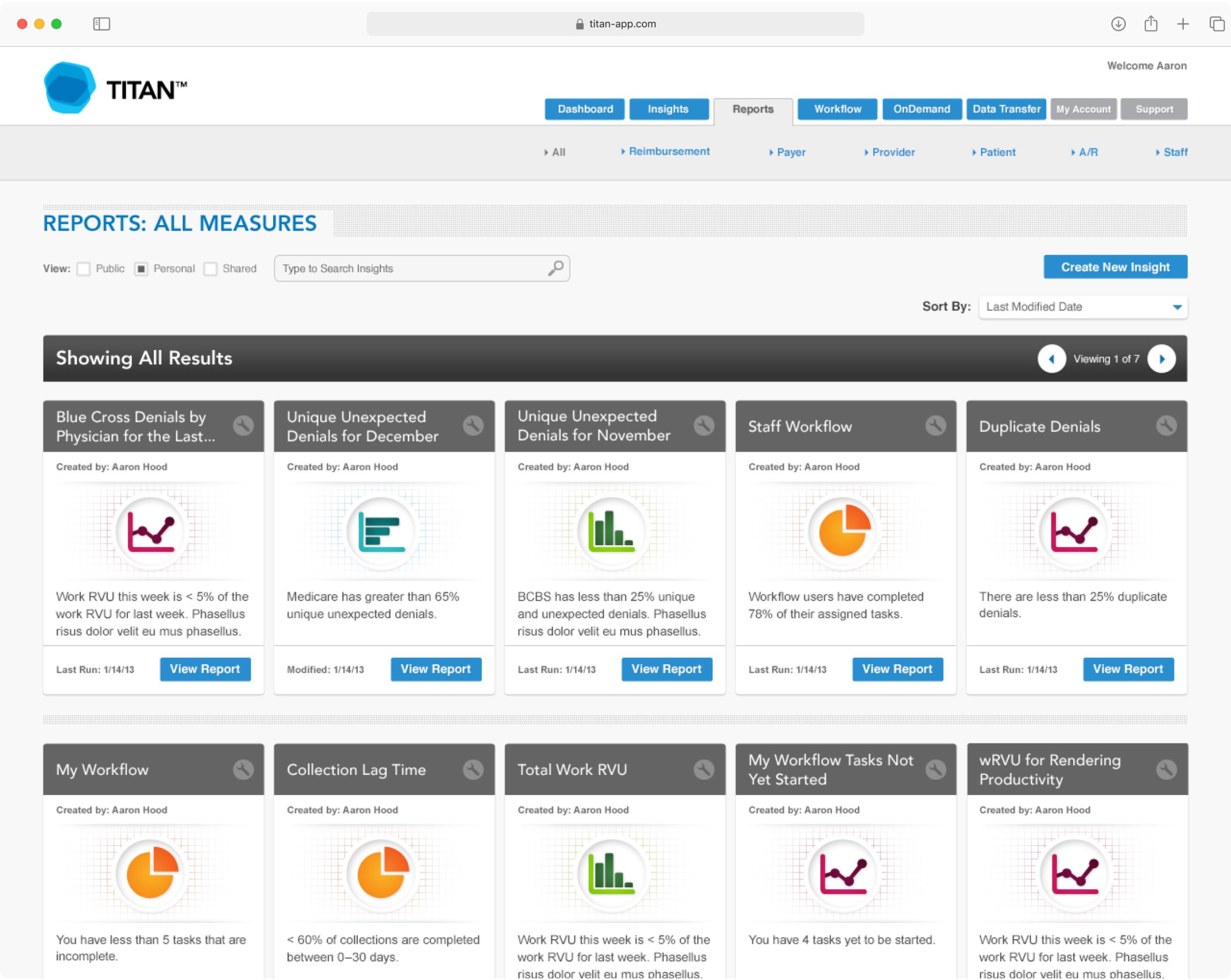The image size is (1231, 980).
Task: Click the magnifier search icon
Action: coord(556,268)
